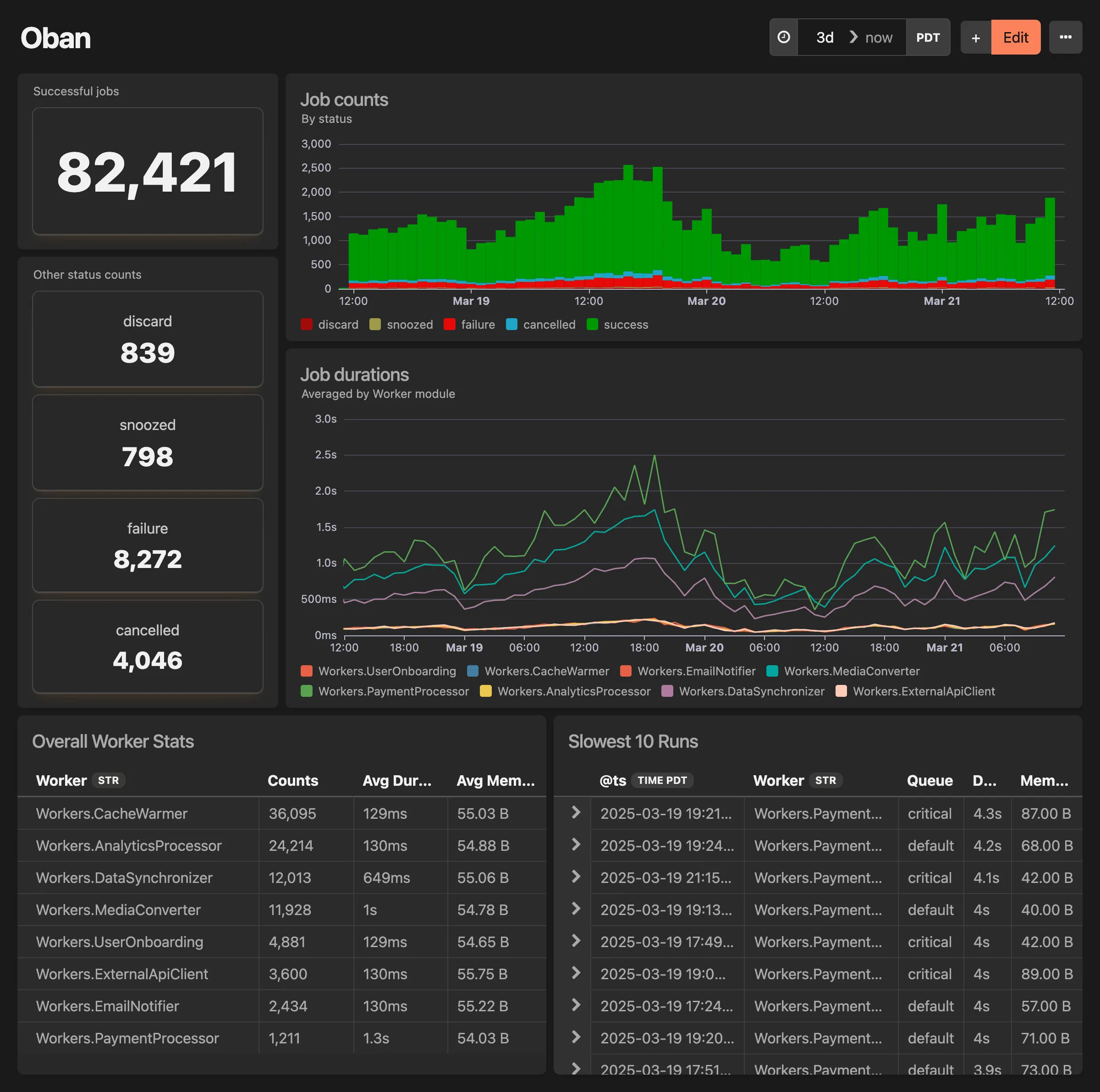Click the Edit button

1016,37
